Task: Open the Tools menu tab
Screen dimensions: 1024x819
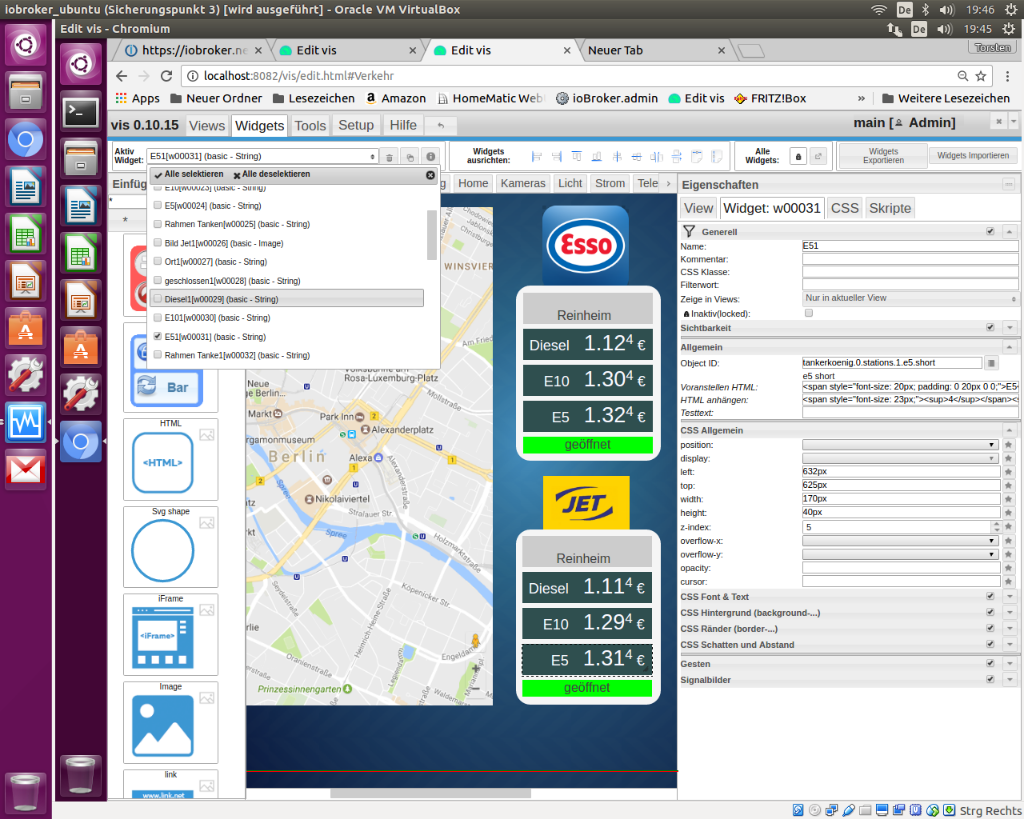Action: tap(310, 125)
